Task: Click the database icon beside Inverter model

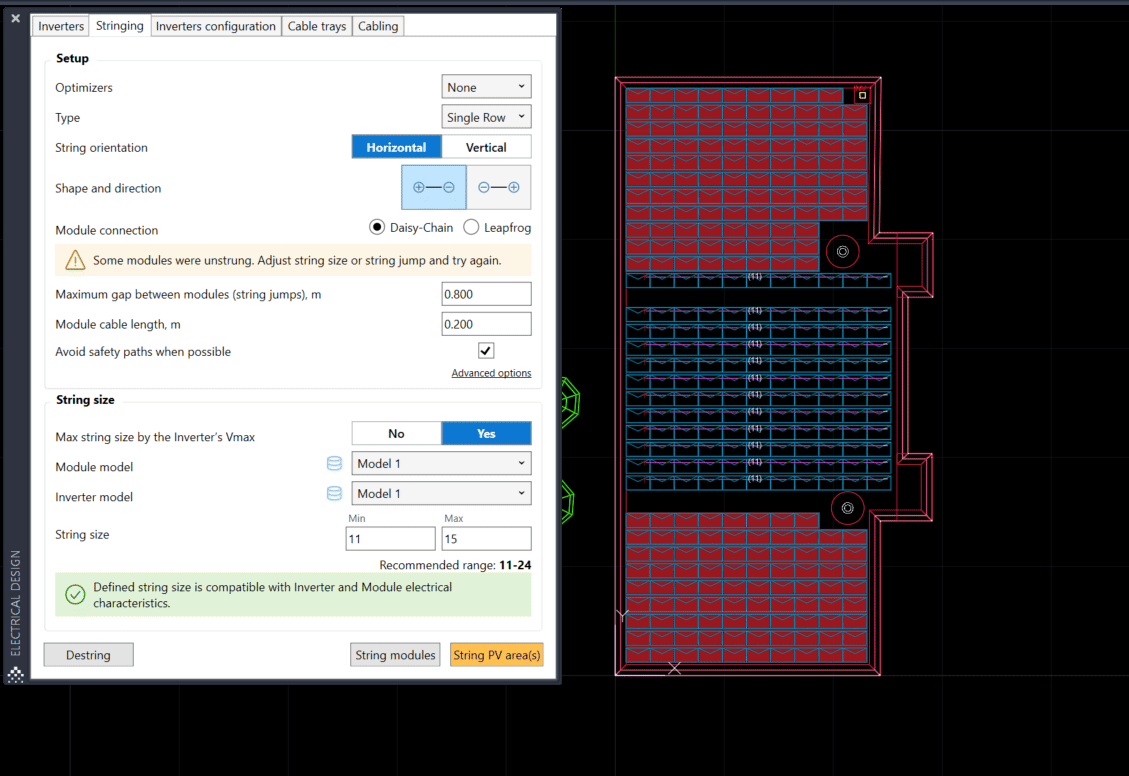Action: (334, 493)
